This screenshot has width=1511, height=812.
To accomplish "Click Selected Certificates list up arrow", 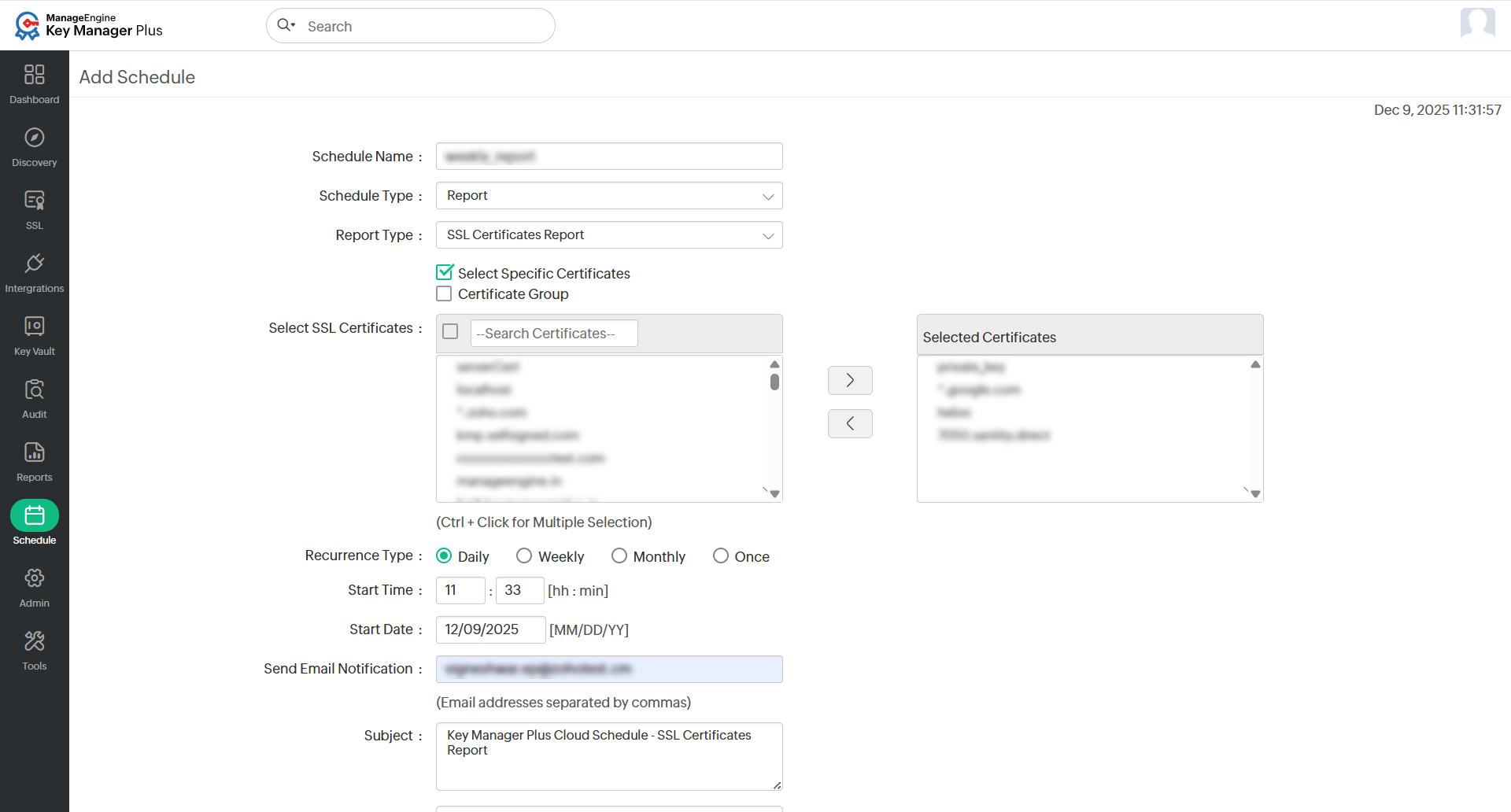I will (1256, 364).
